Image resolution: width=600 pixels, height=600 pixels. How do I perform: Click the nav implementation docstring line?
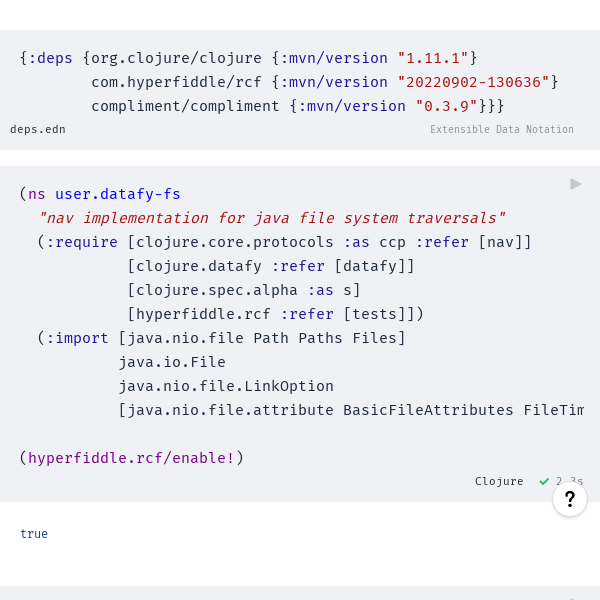(x=272, y=218)
